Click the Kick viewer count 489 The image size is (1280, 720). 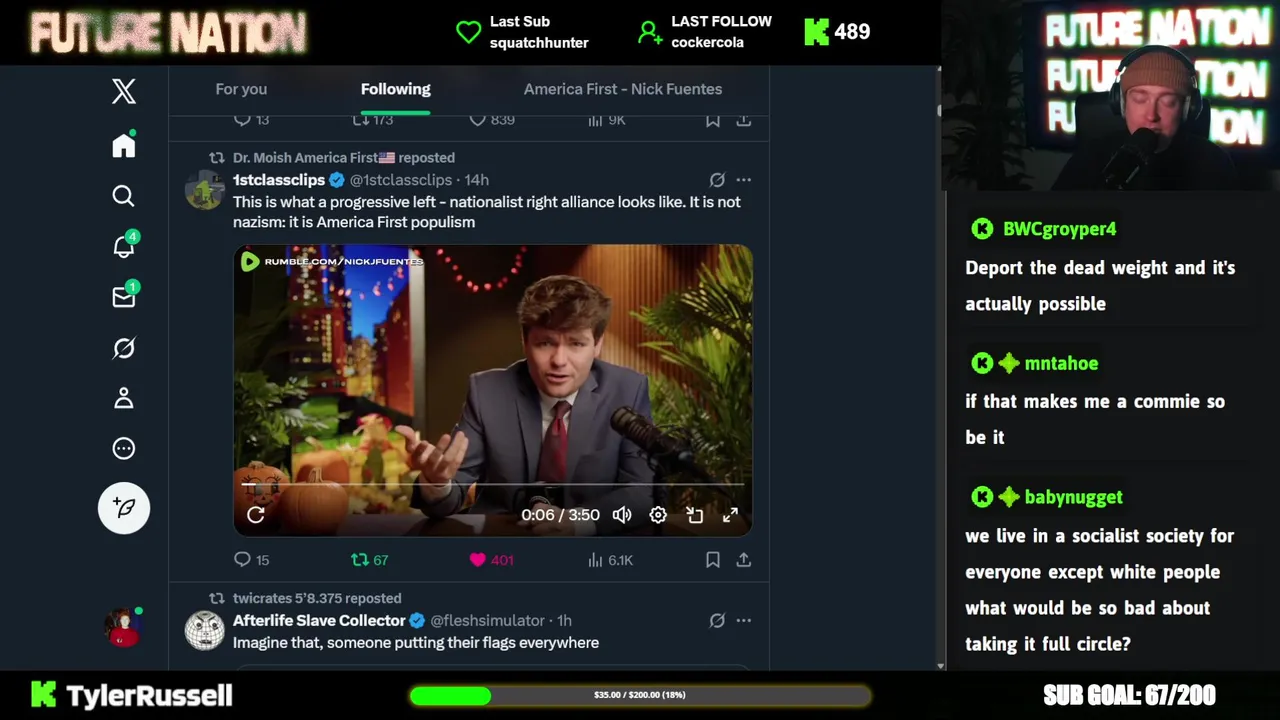(x=837, y=32)
